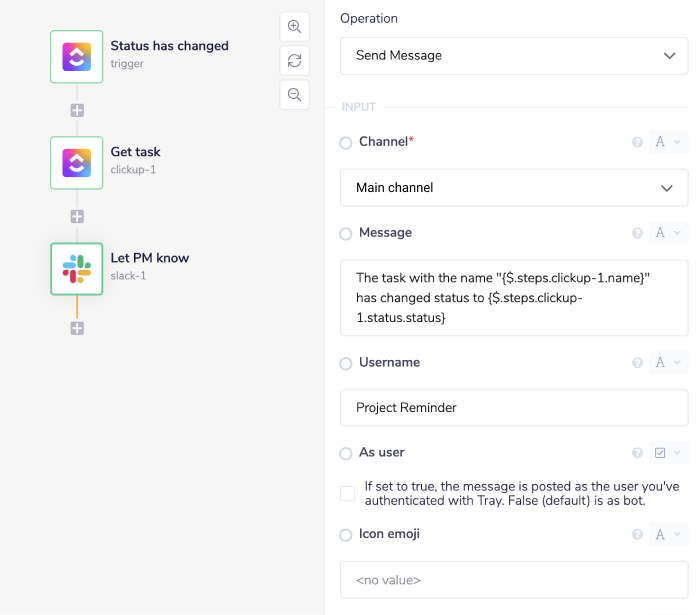The width and height of the screenshot is (700, 615).
Task: Select the radio circle beside Username
Action: [346, 364]
